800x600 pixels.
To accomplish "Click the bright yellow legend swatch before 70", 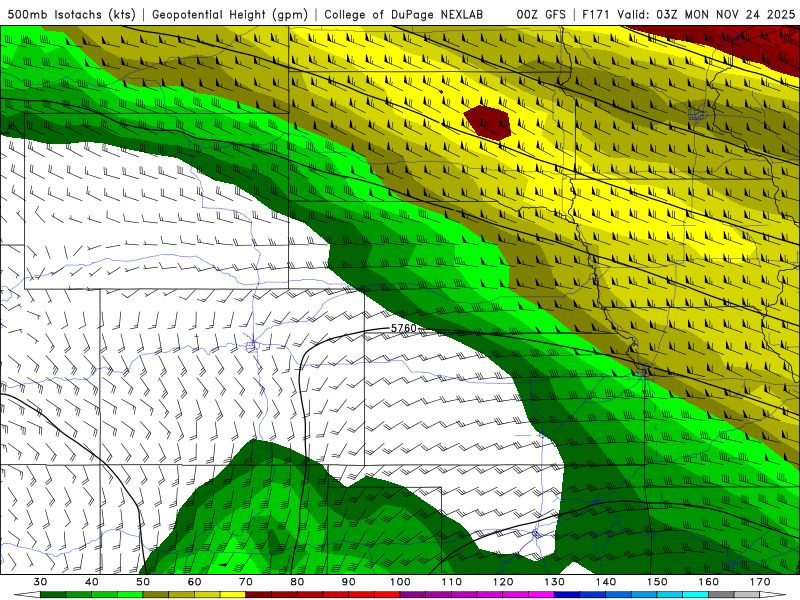I will pyautogui.click(x=233, y=595).
